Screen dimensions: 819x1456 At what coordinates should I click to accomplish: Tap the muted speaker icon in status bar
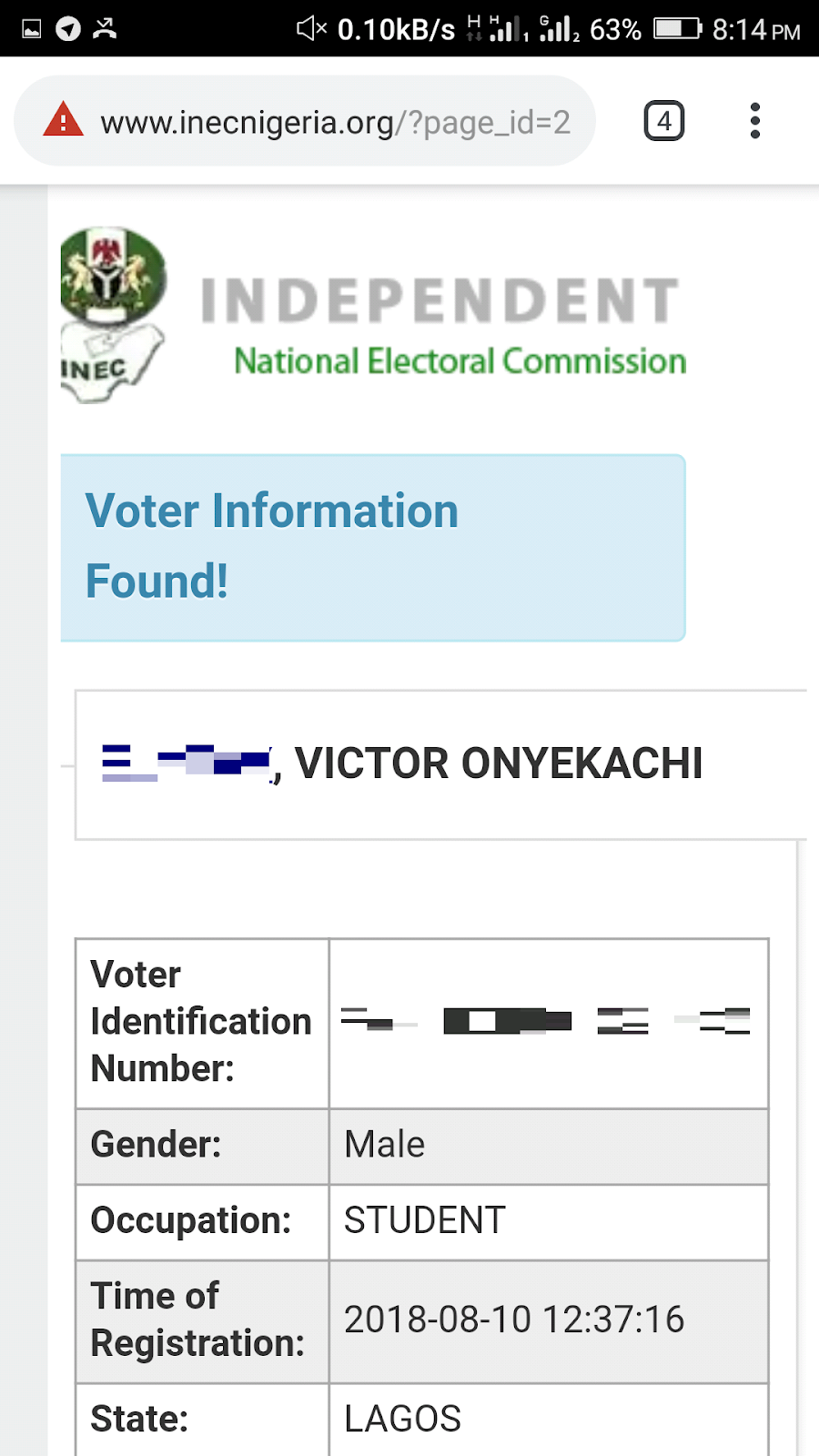311,29
